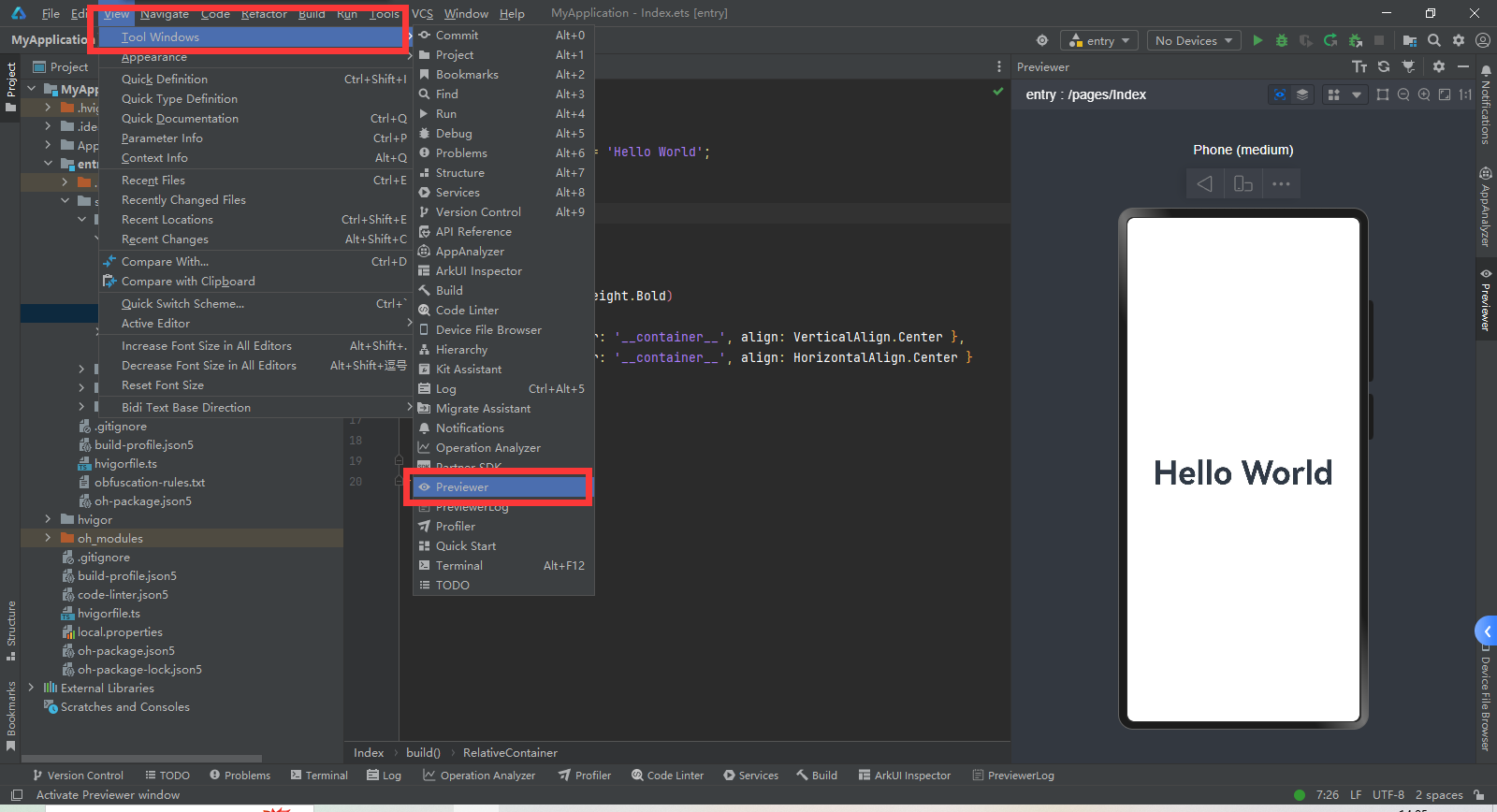1497x812 pixels.
Task: Choose Device File Browser menu entry
Action: point(503,329)
